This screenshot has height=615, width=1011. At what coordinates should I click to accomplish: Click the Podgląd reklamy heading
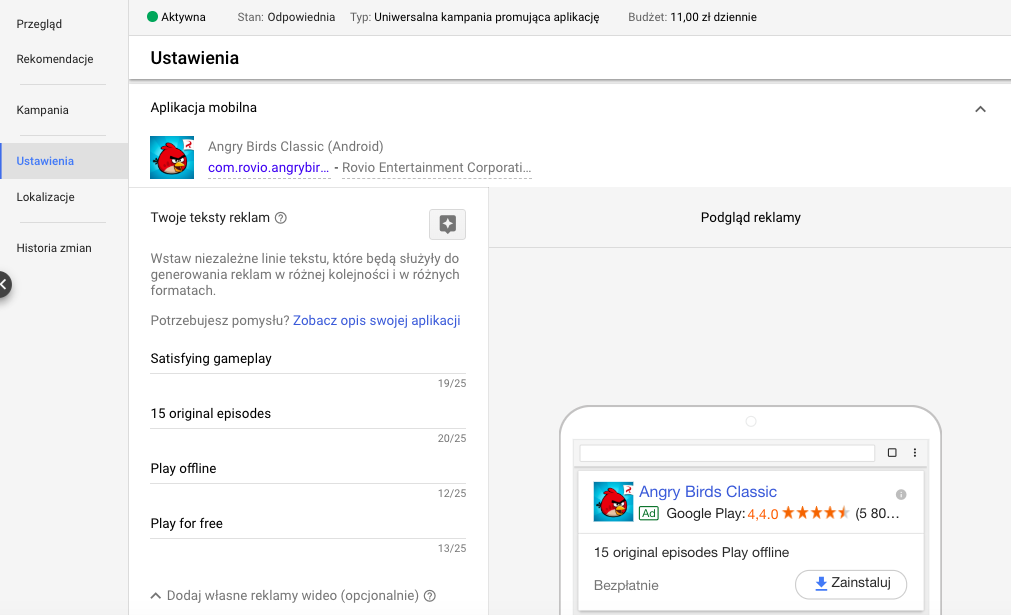tap(751, 217)
